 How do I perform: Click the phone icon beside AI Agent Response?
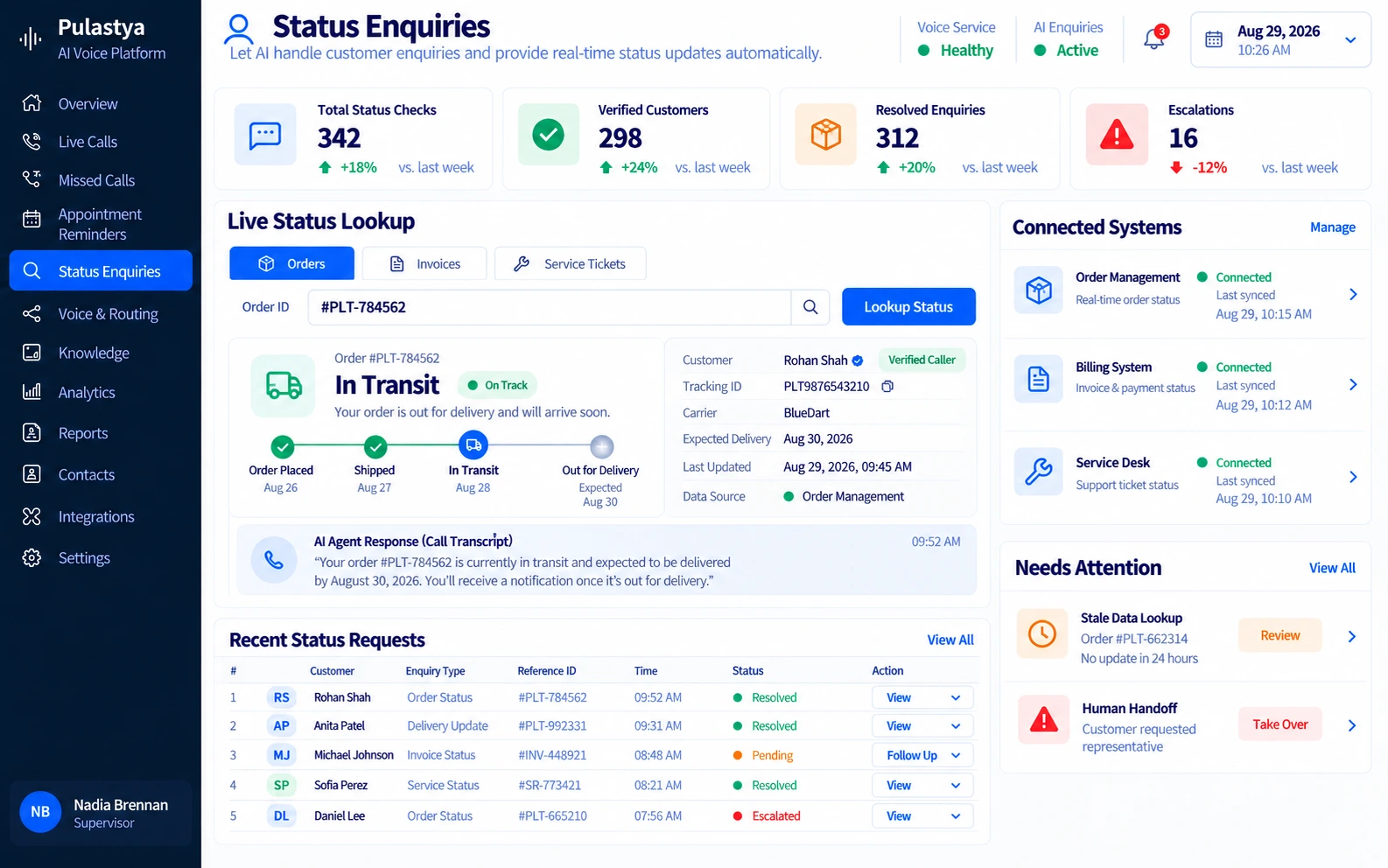coord(274,560)
